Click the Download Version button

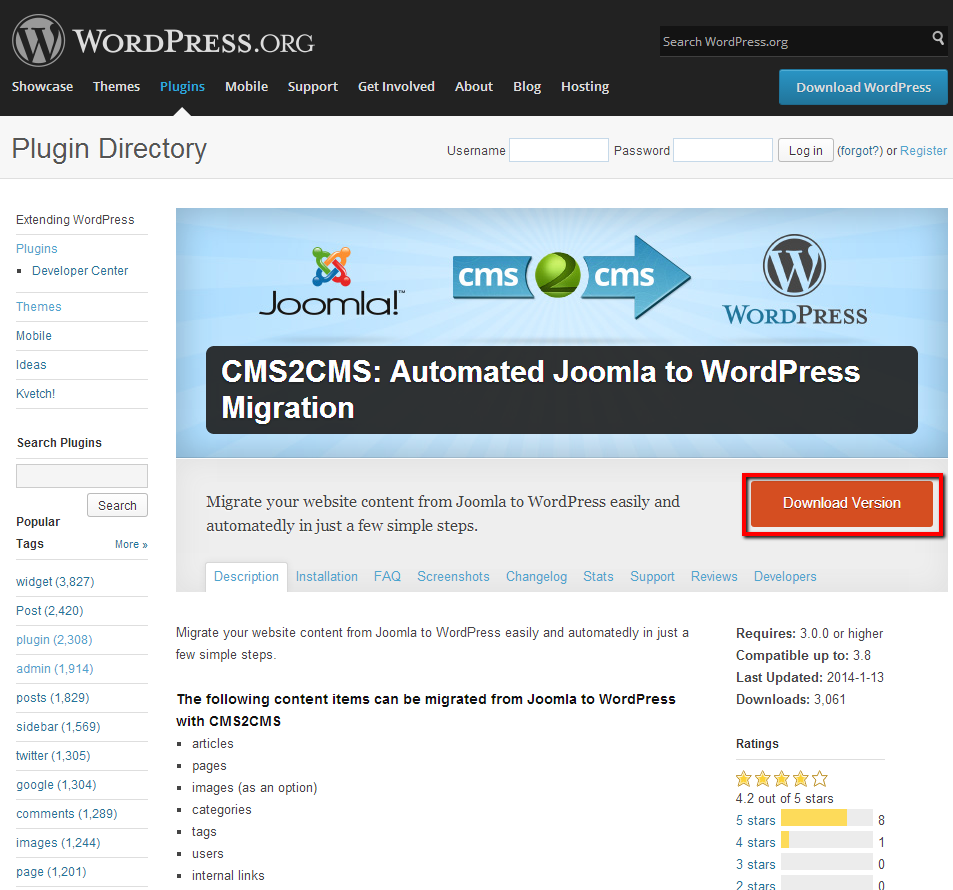842,503
